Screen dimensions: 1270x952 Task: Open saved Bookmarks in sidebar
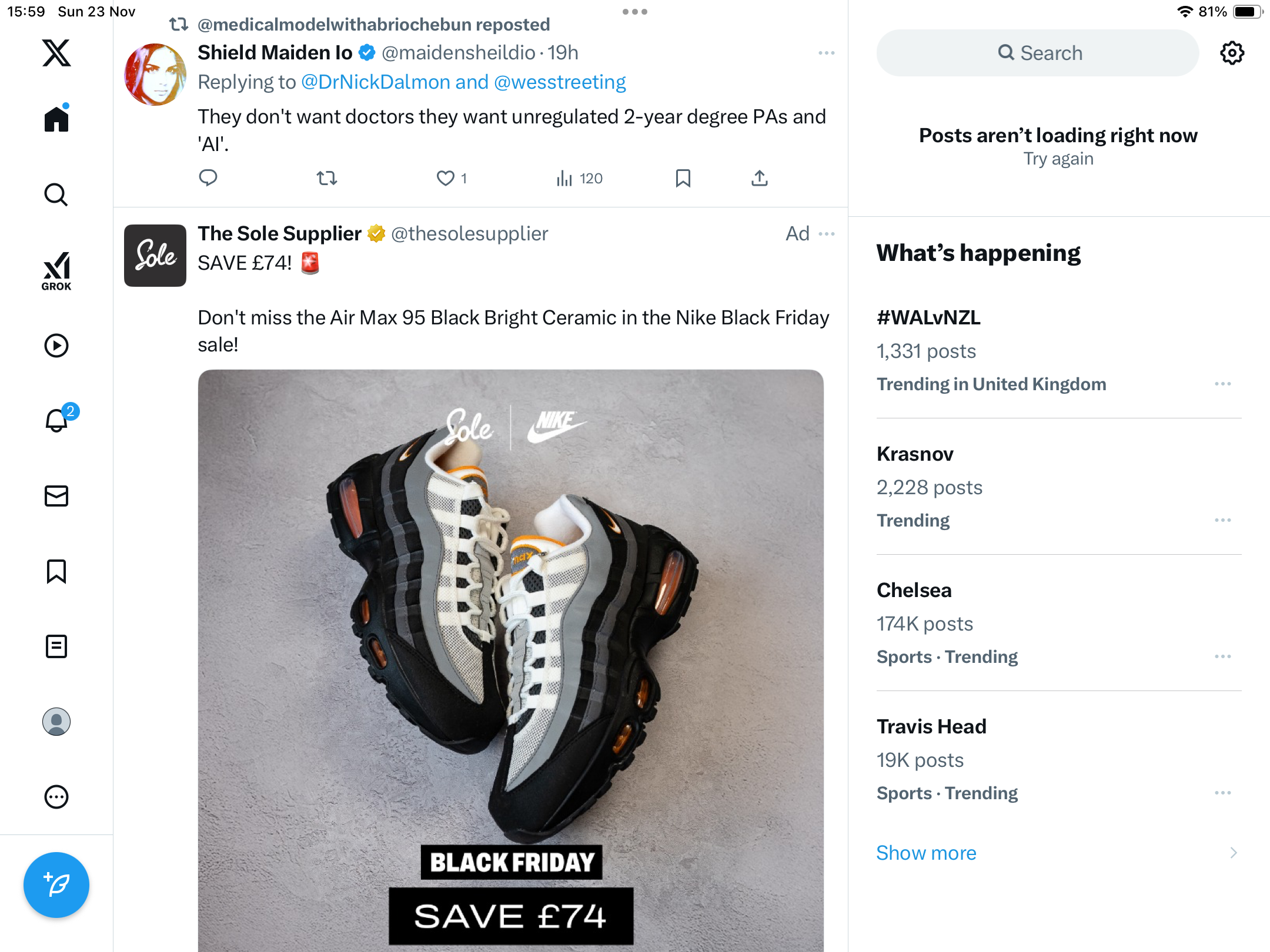point(56,571)
